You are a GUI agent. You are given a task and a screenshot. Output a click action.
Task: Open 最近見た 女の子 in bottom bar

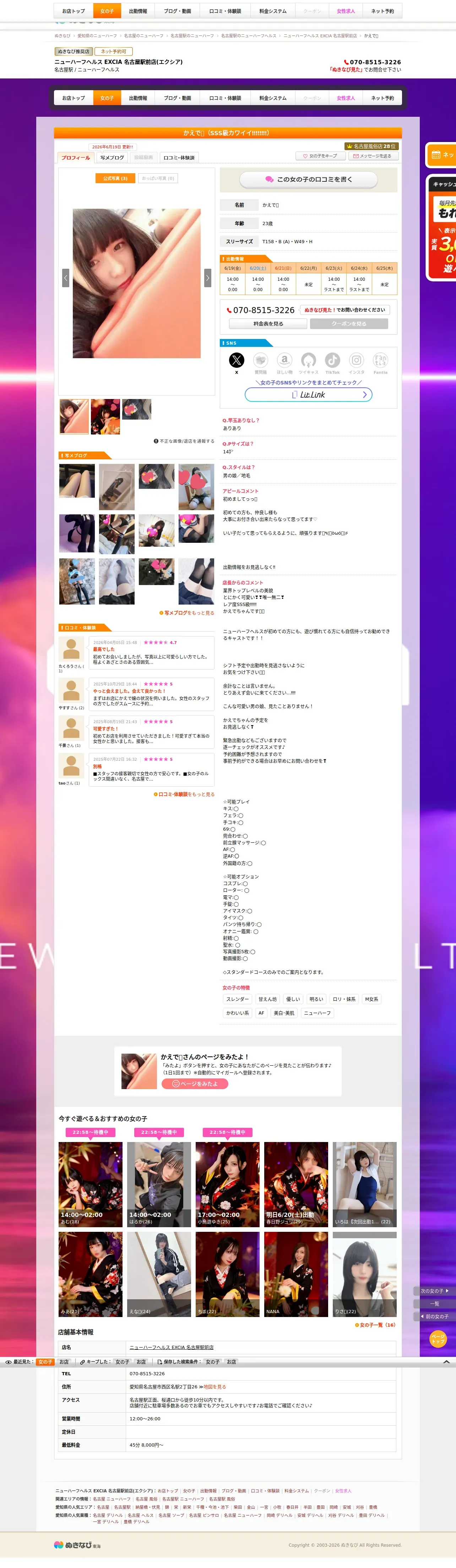[45, 1362]
